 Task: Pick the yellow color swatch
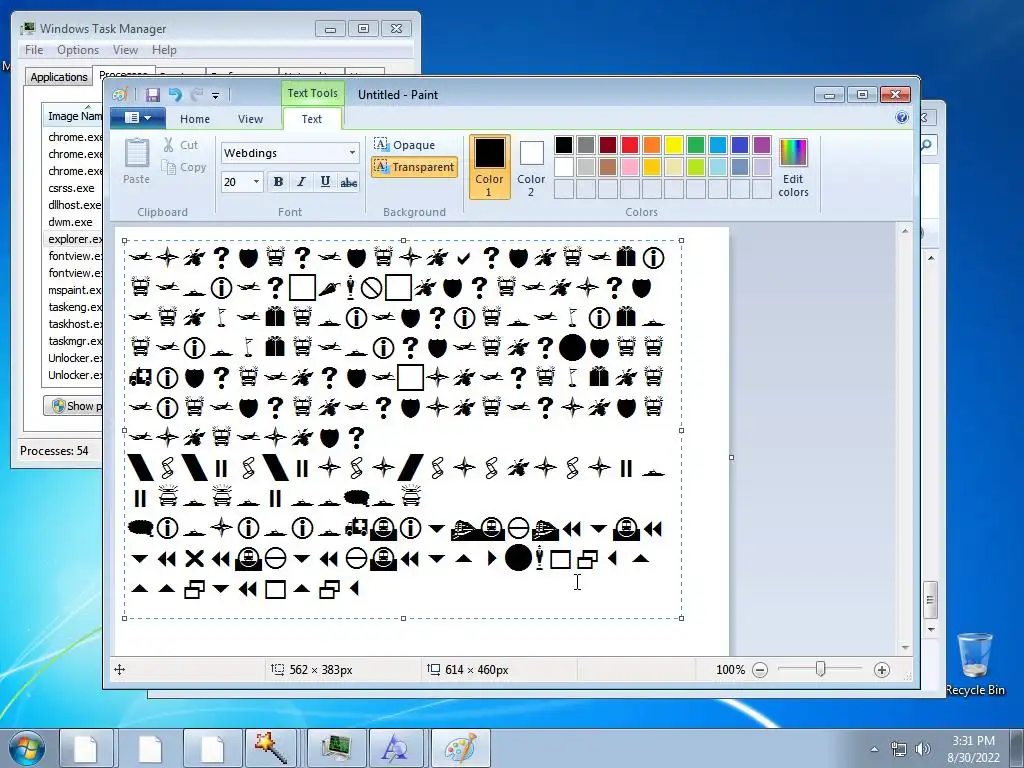coord(674,145)
